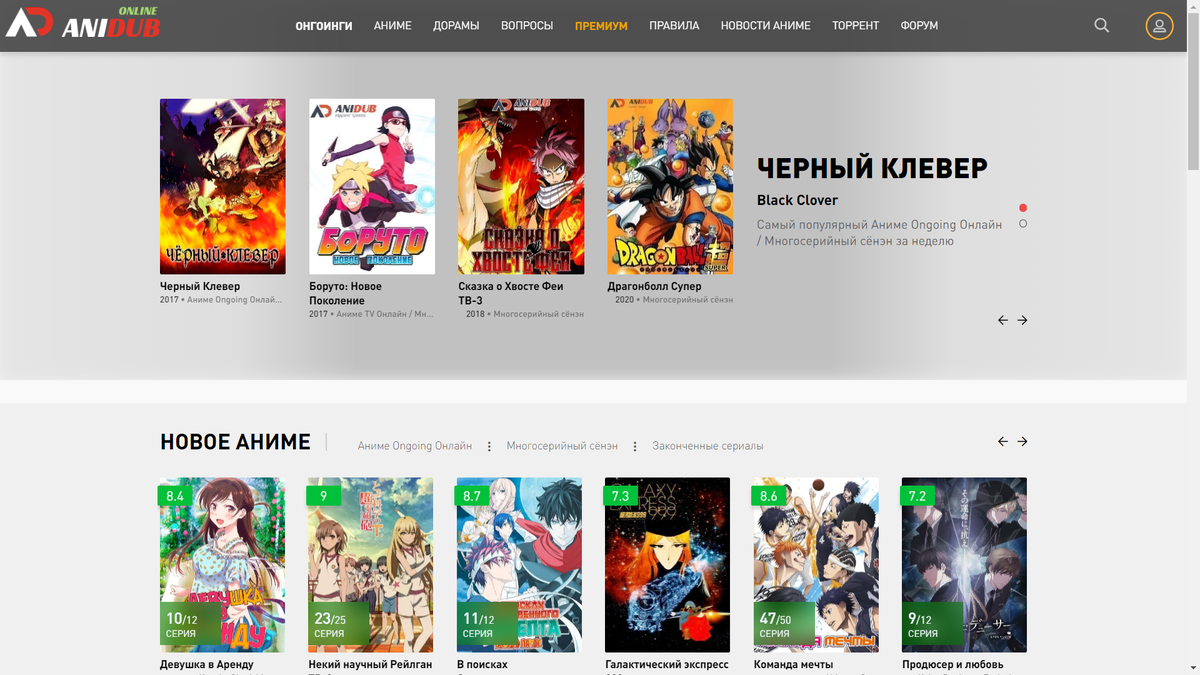Switch to Аниме Ongoing Онлайн tab

point(415,446)
